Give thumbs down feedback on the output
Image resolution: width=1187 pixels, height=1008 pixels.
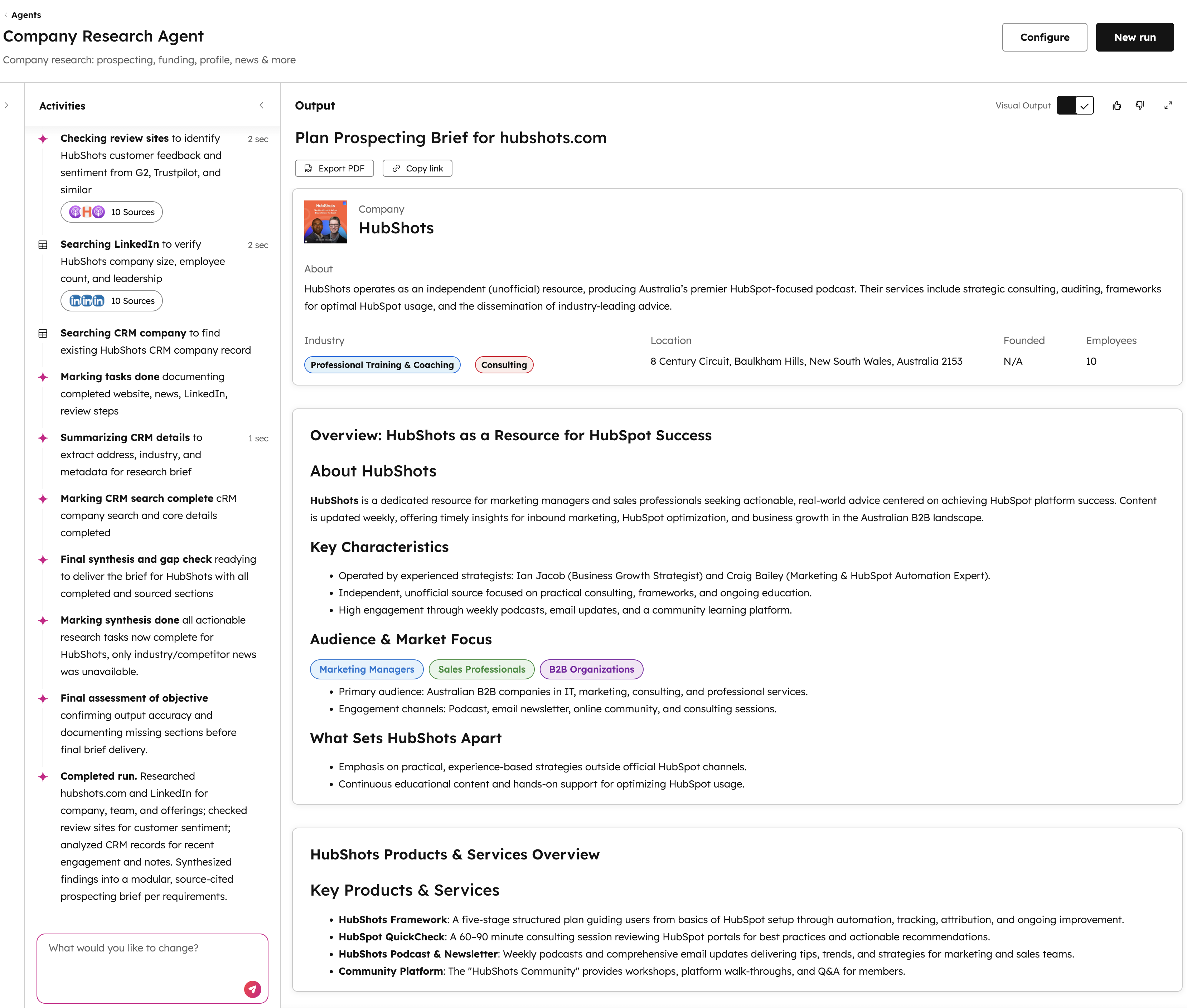tap(1140, 105)
